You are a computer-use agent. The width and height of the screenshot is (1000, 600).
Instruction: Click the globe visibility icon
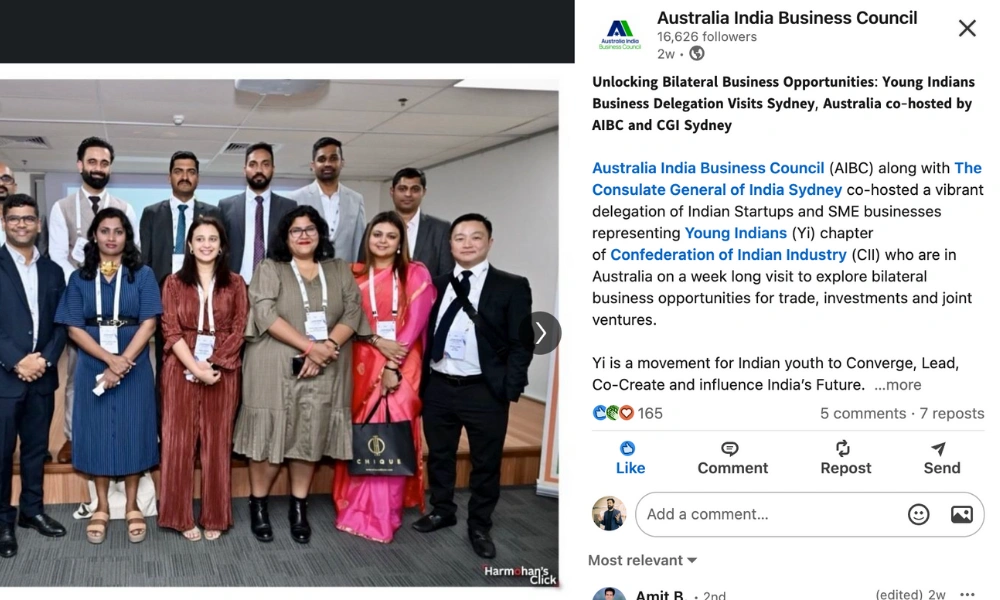point(697,54)
